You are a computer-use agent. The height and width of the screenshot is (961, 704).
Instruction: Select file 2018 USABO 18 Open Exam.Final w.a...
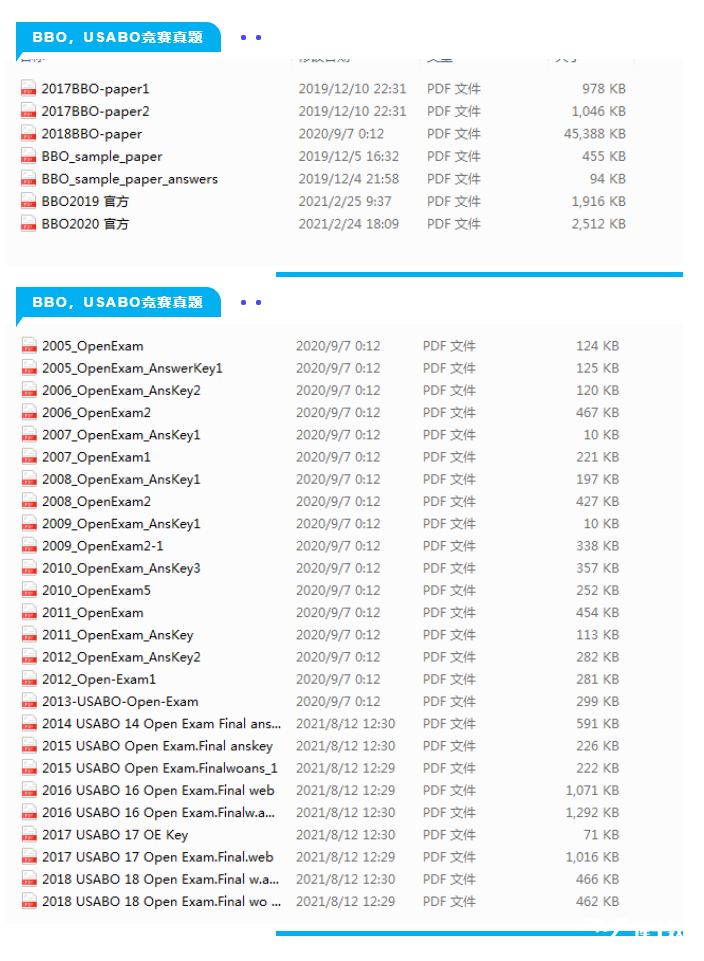[161, 879]
